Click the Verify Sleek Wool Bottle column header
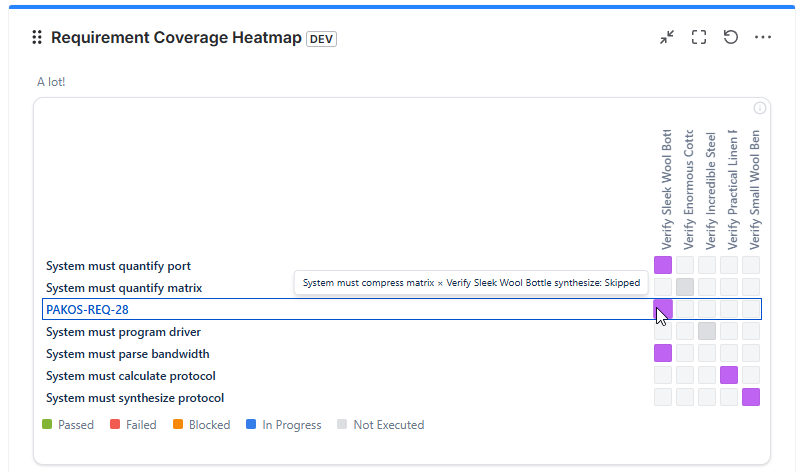 pyautogui.click(x=666, y=190)
